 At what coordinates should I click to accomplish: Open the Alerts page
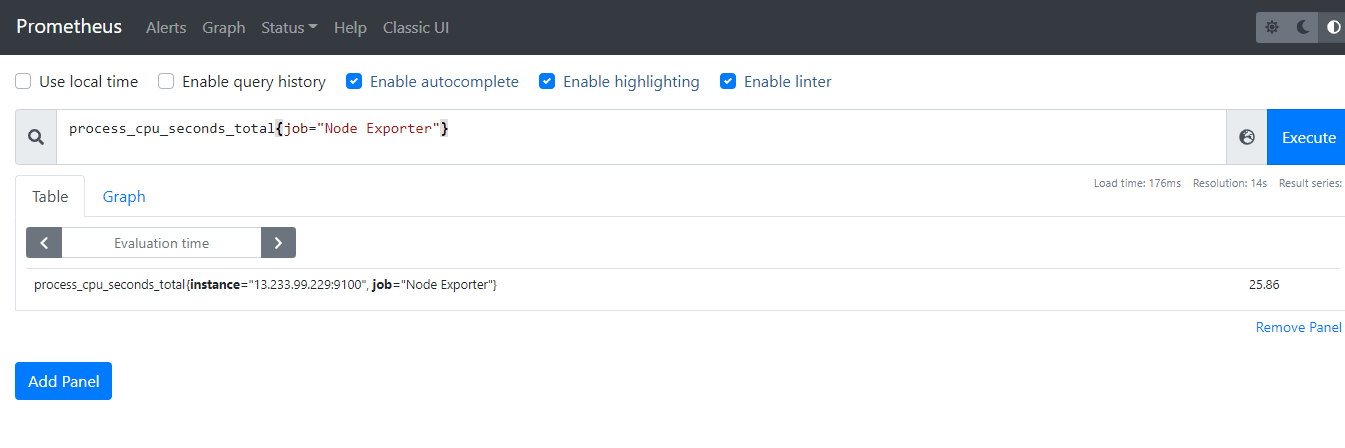click(x=166, y=28)
